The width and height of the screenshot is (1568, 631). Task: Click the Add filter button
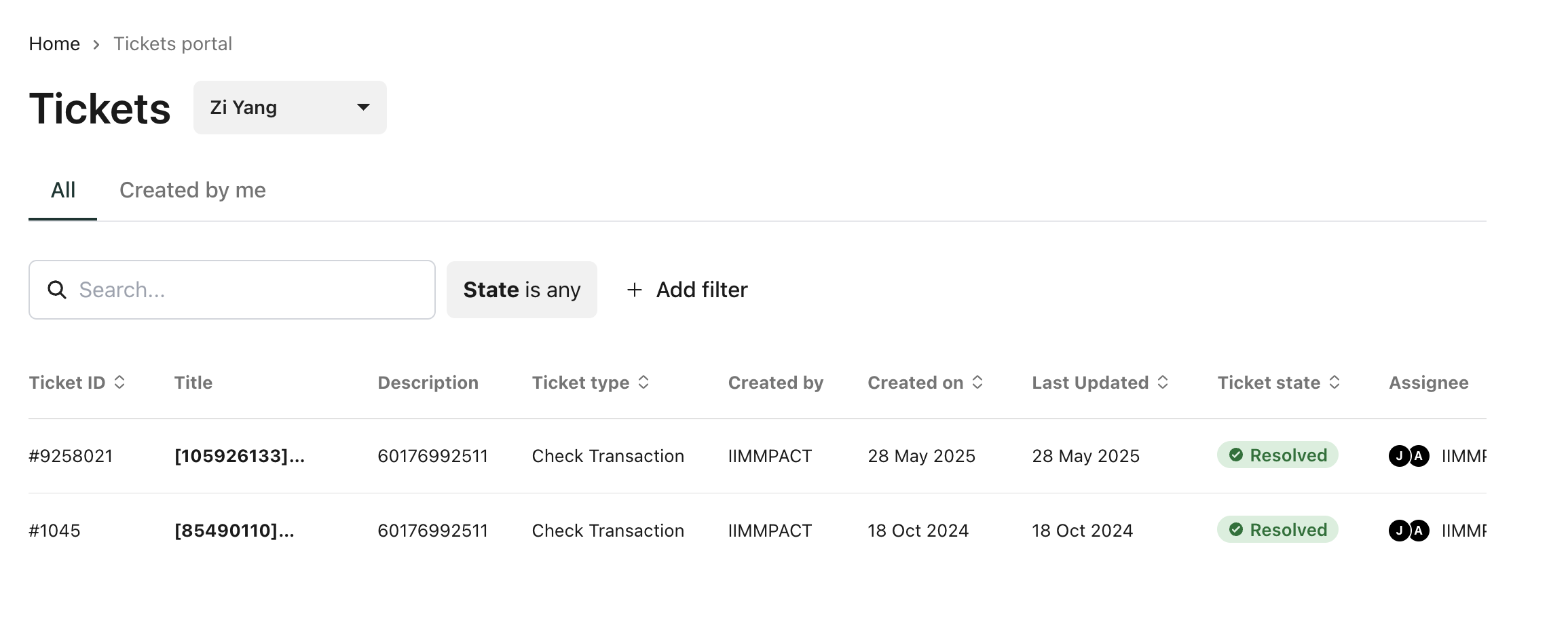687,290
